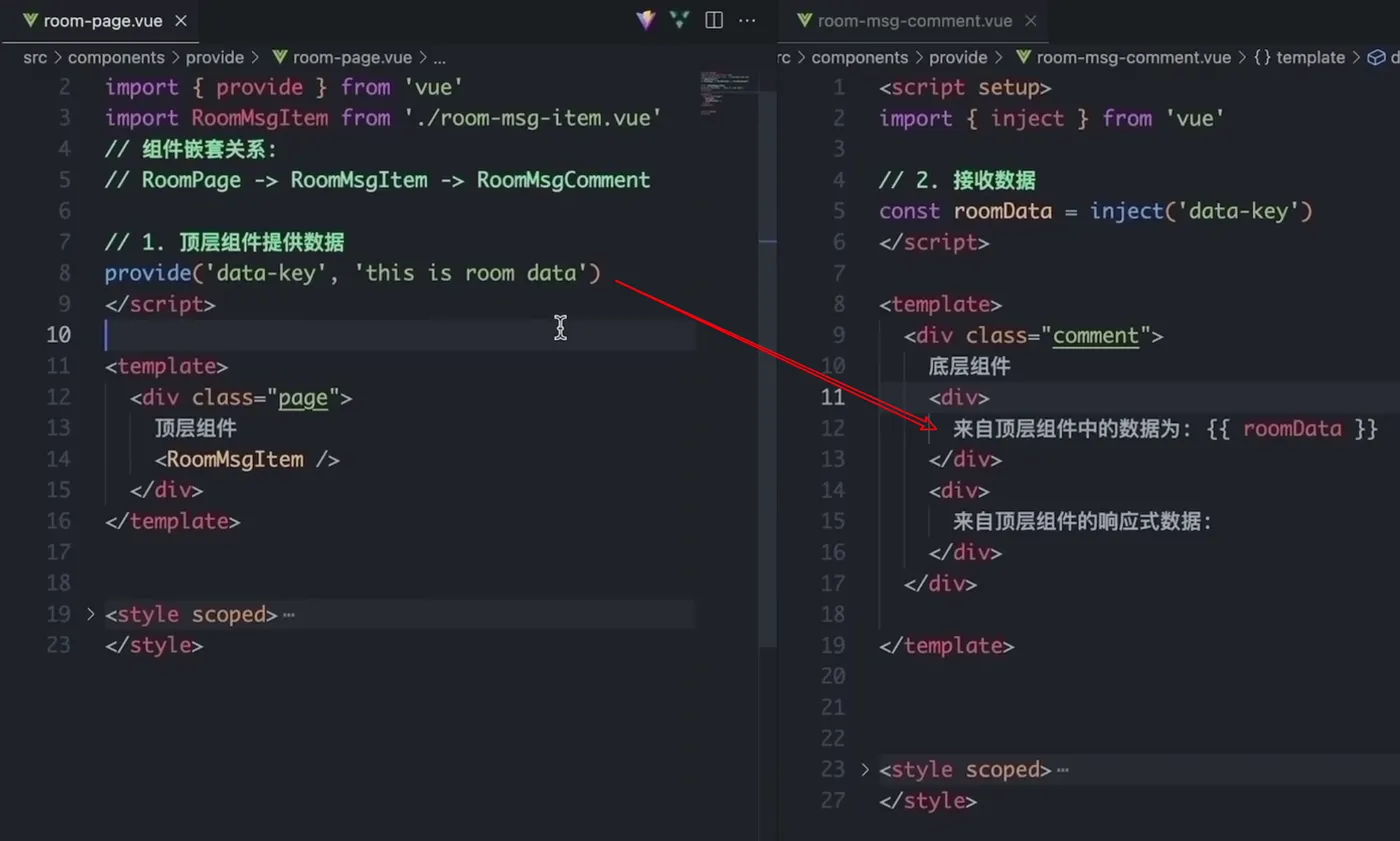Click line number 10 in the room-page.vue gutter
The height and width of the screenshot is (841, 1400).
58,335
